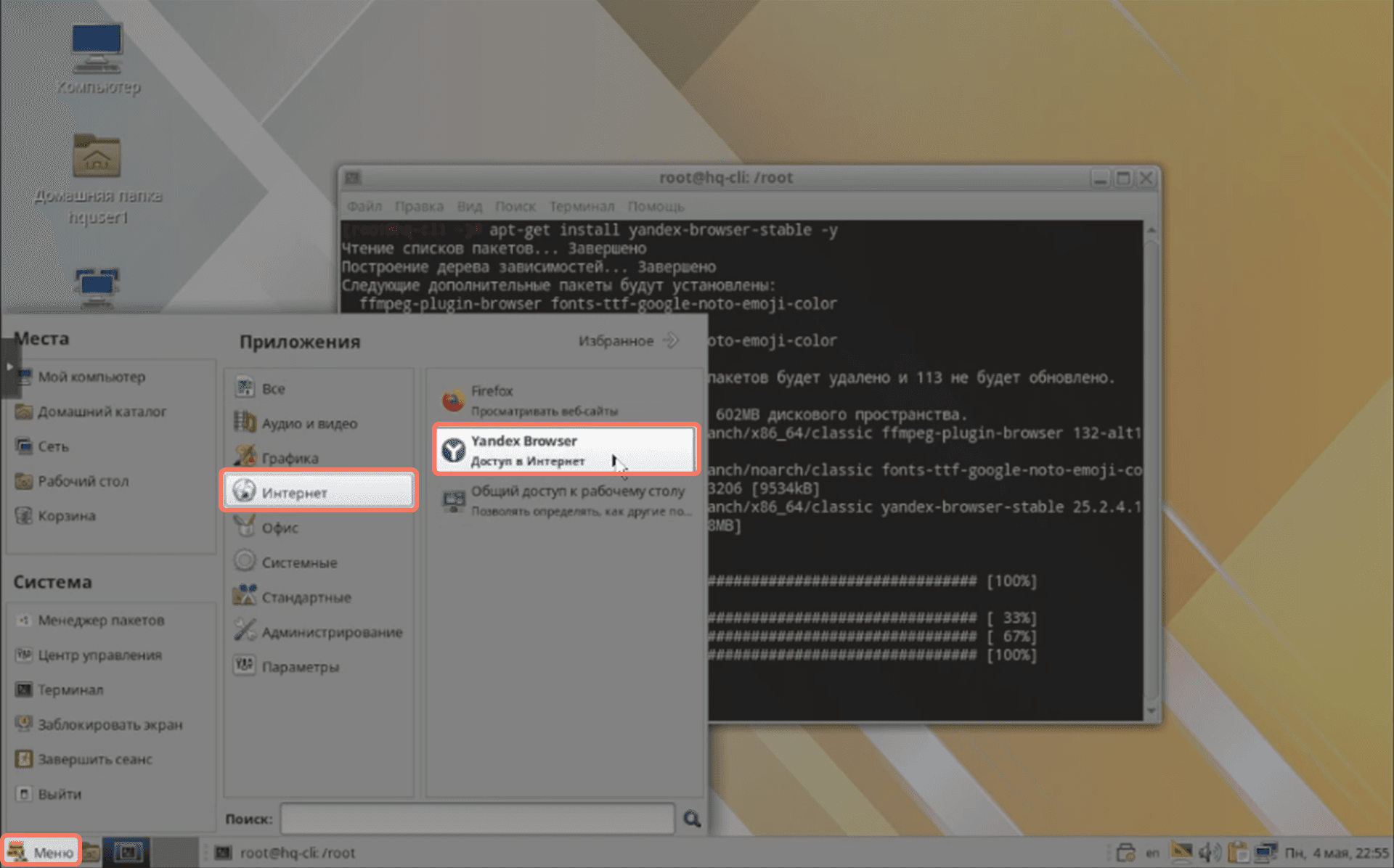Click the Меню button on the panel
Screen dimensions: 1394x868
click(x=41, y=852)
